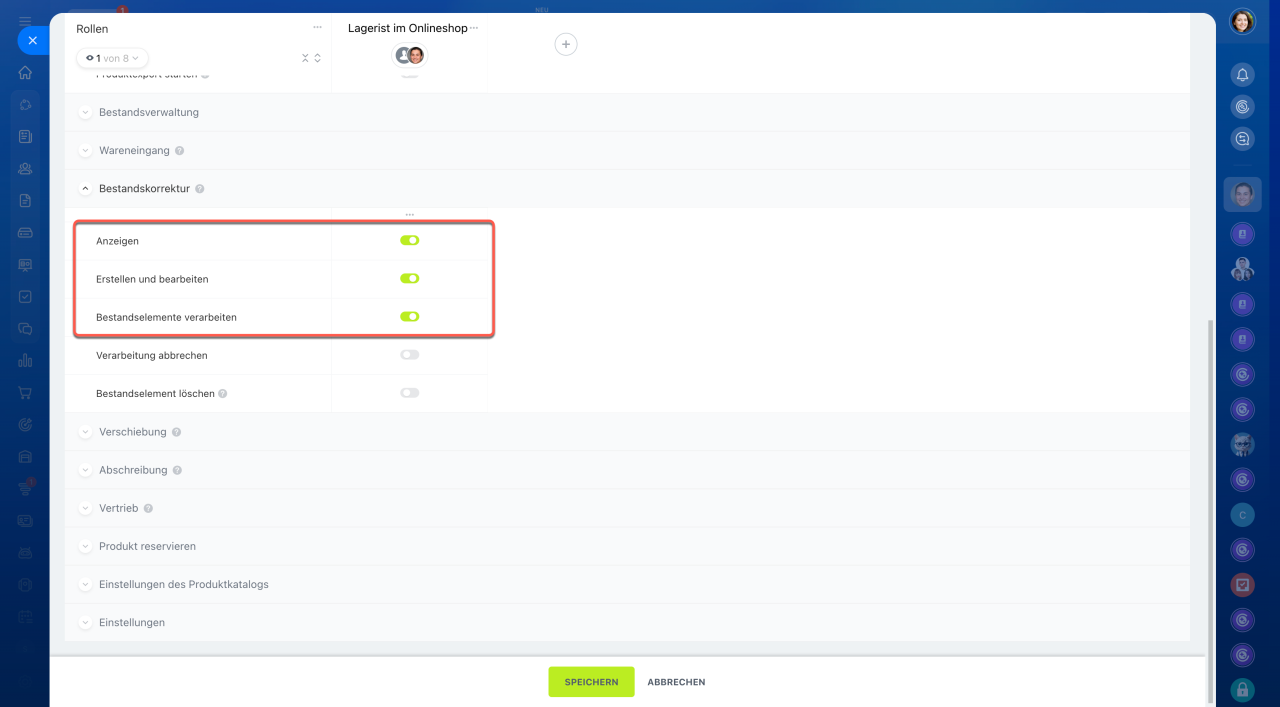Click the Bestandselement löschen label

(155, 394)
